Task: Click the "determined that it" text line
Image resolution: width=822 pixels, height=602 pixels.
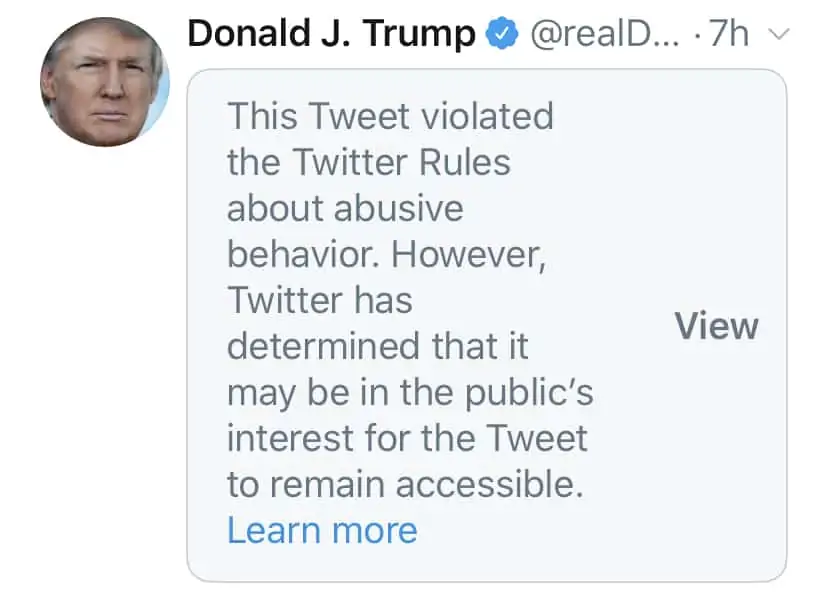Action: 378,346
